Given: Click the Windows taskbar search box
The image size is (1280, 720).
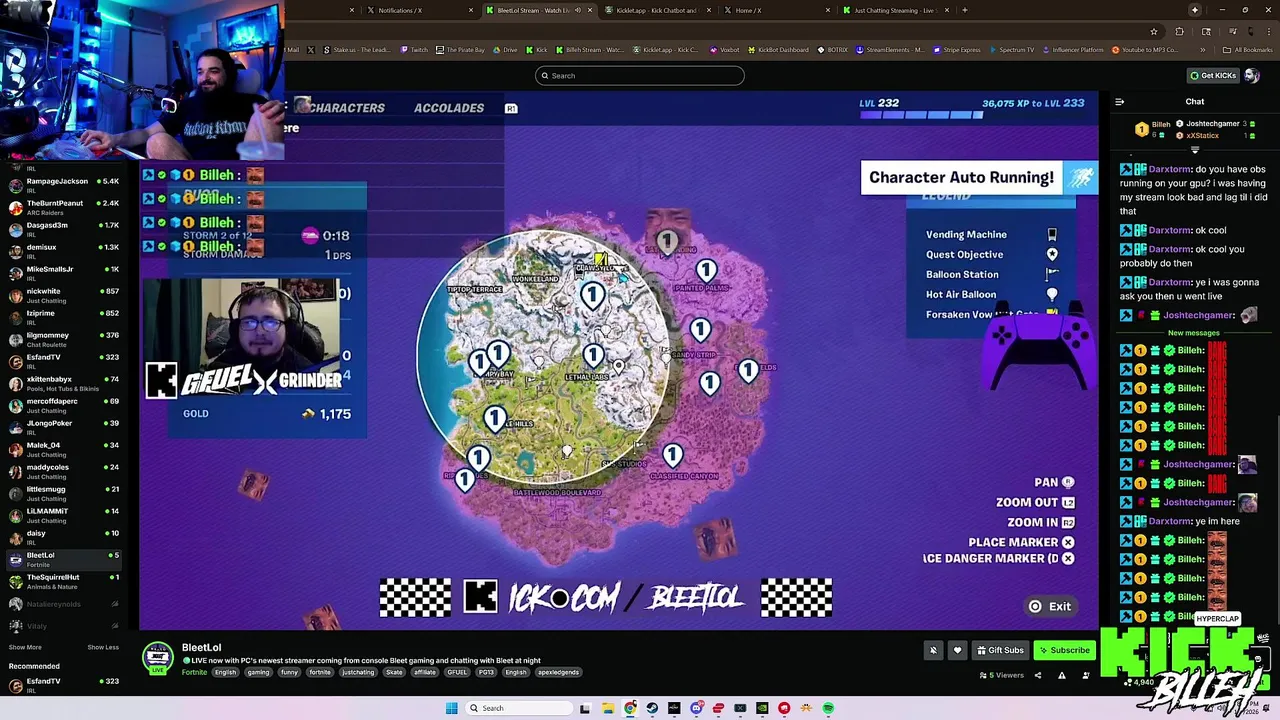Looking at the screenshot, I should (518, 708).
